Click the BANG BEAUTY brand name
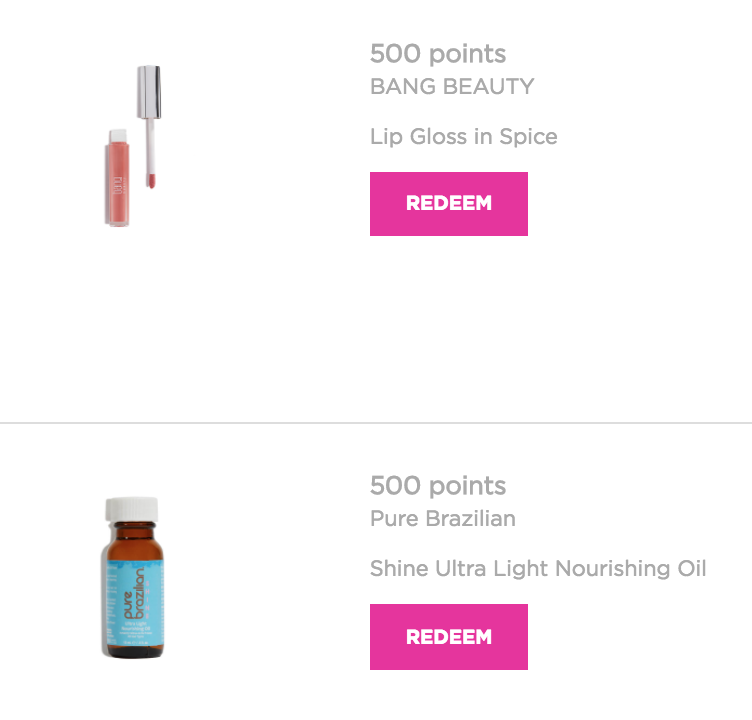 (452, 86)
